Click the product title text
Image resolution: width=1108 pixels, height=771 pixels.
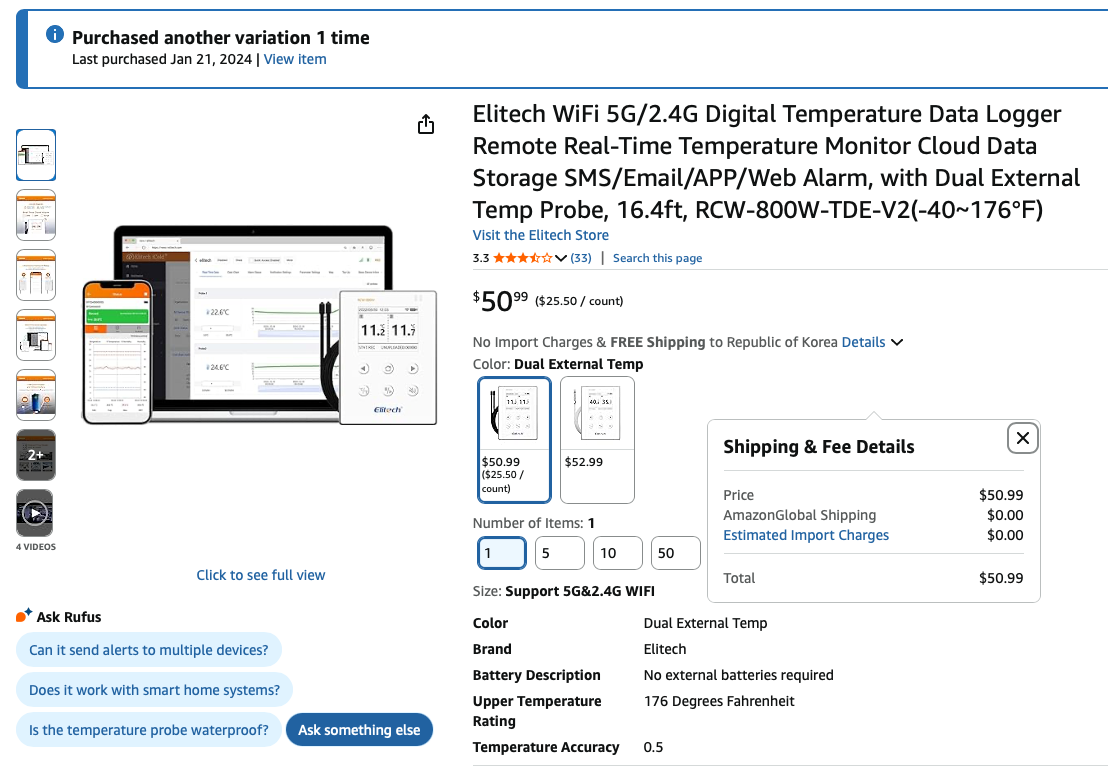(x=776, y=162)
